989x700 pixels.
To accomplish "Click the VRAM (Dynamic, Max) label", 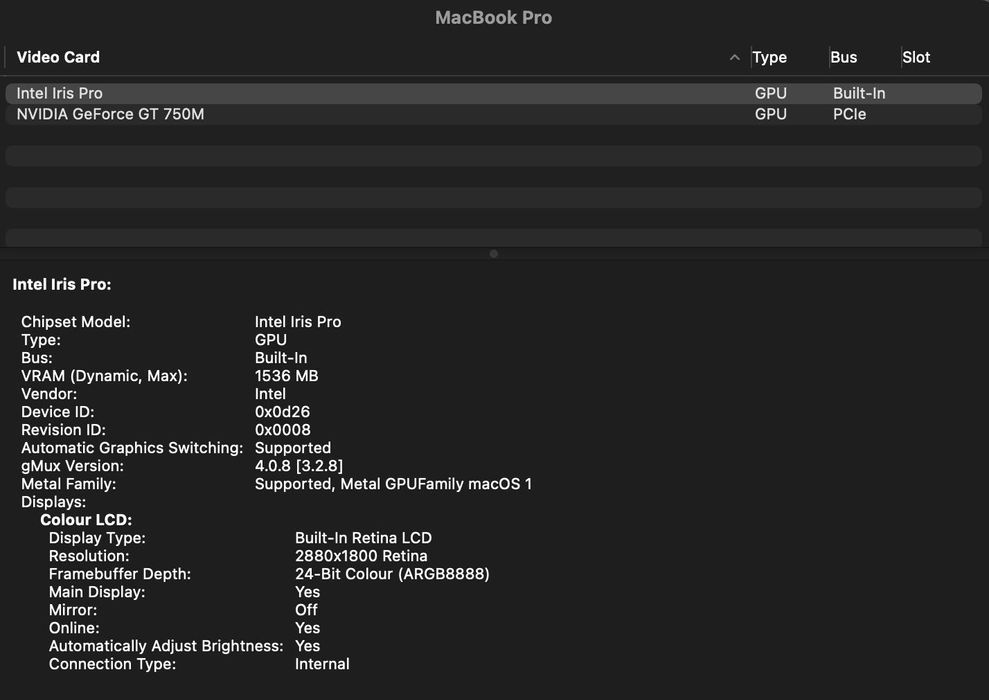I will [x=104, y=376].
